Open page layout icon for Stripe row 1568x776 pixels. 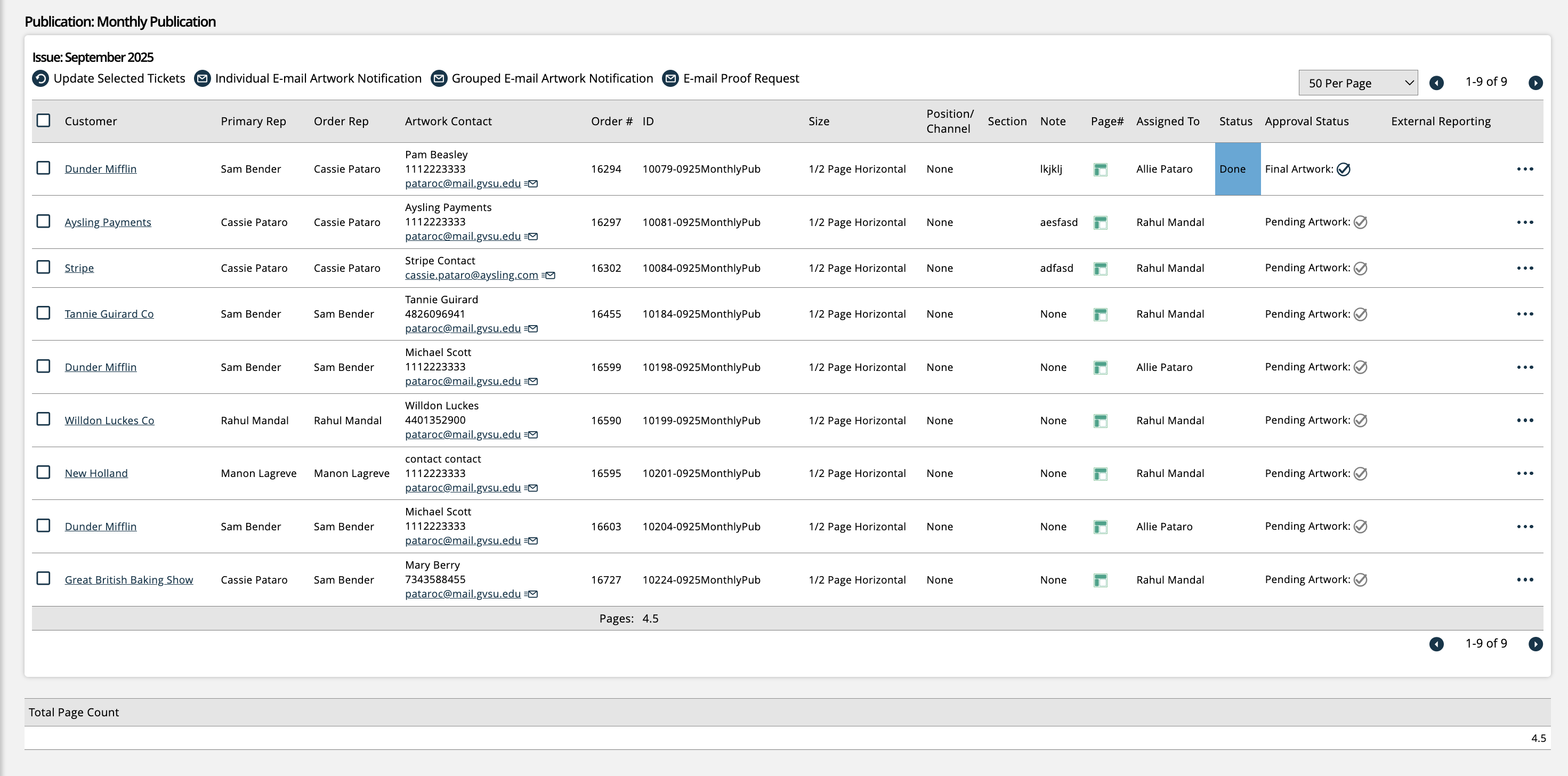pos(1100,269)
